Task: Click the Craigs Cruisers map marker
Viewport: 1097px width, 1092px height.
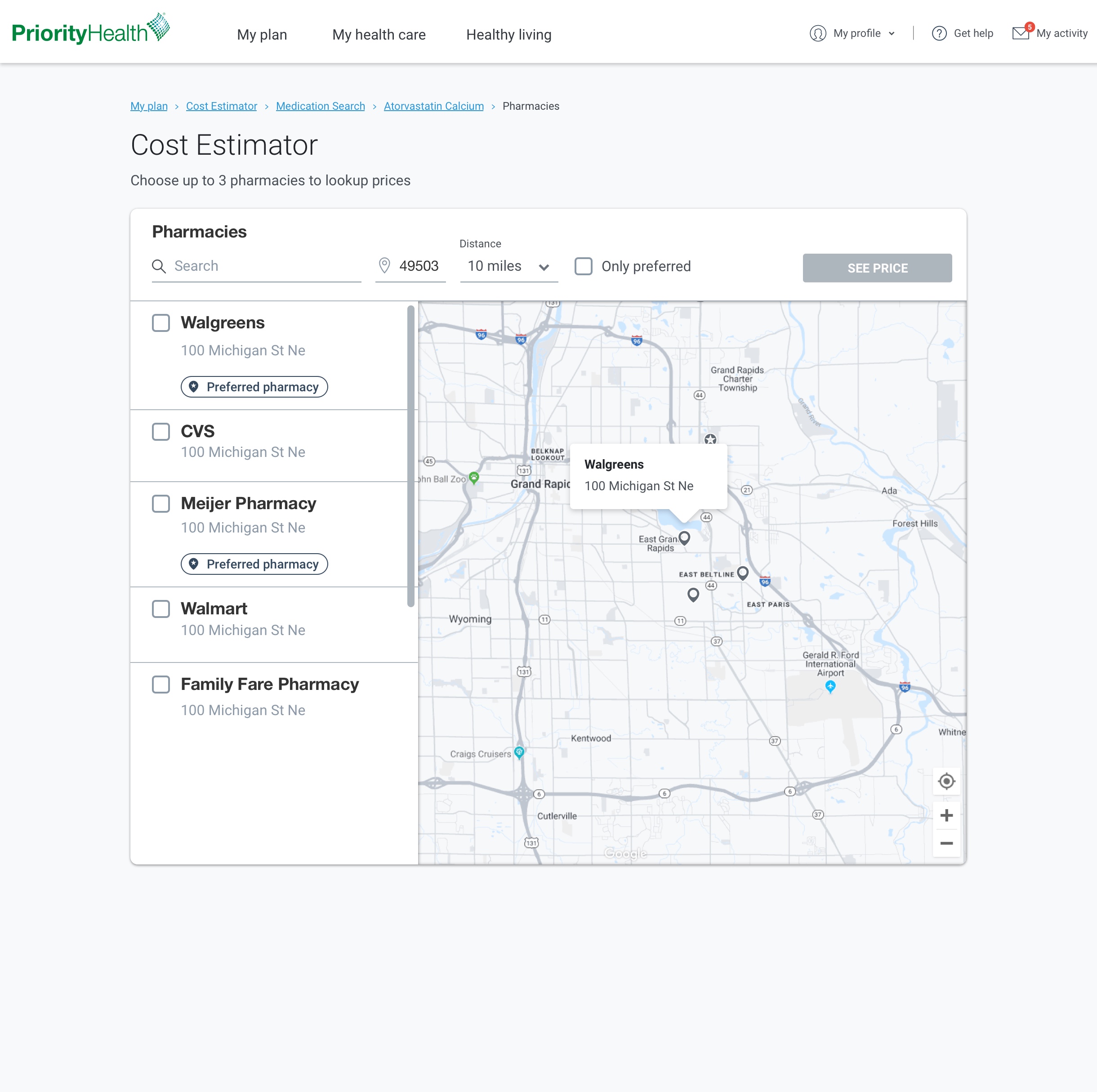Action: coord(518,752)
